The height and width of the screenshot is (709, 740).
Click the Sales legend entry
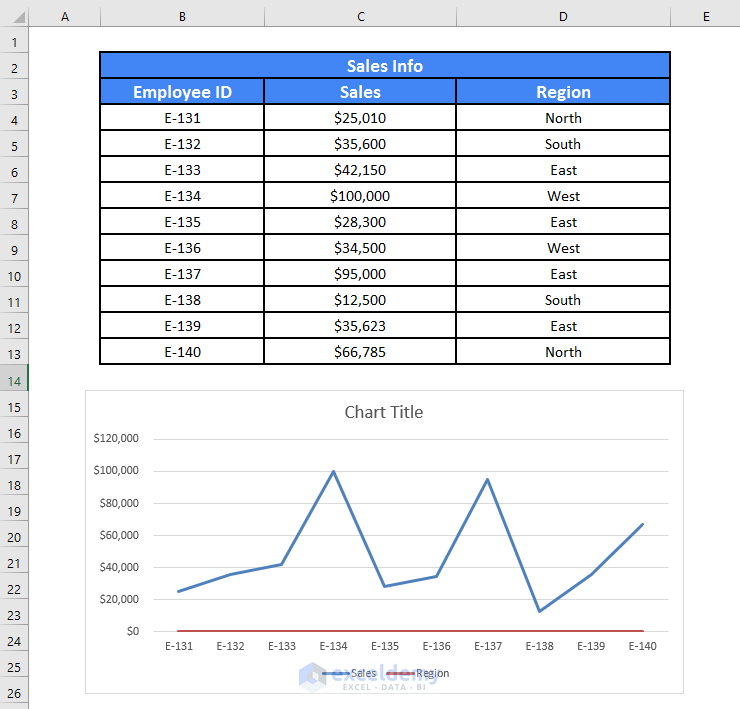[x=350, y=673]
